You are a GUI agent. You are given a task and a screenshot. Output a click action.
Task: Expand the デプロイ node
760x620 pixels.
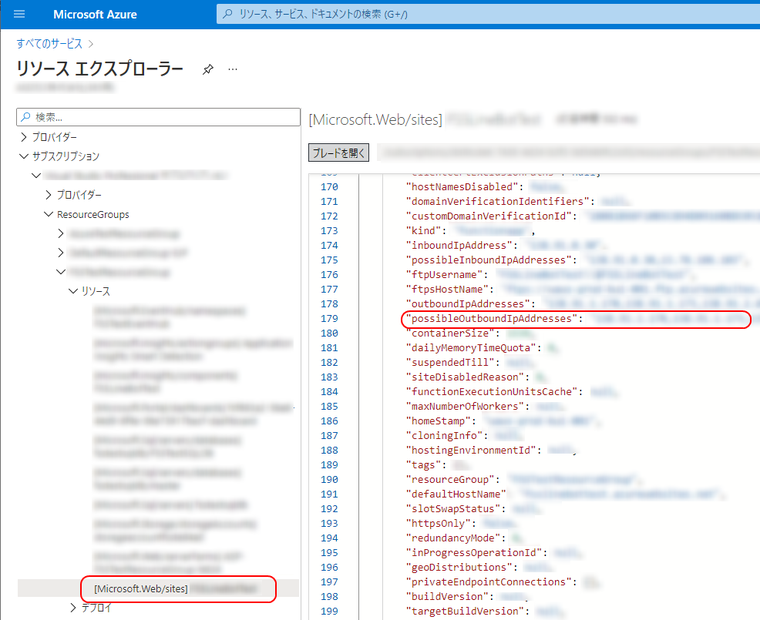pyautogui.click(x=73, y=608)
